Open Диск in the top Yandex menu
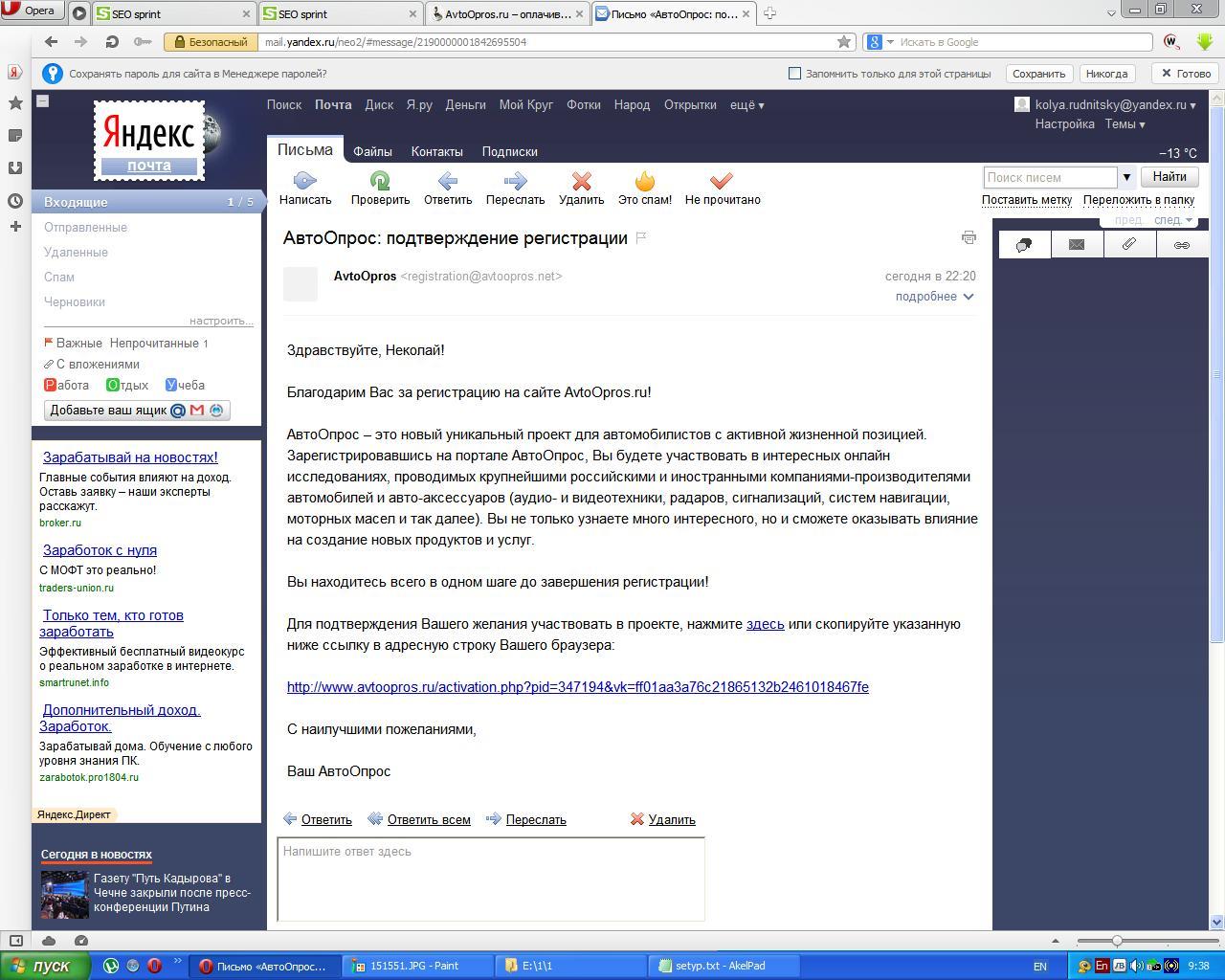The height and width of the screenshot is (980, 1225). tap(379, 105)
